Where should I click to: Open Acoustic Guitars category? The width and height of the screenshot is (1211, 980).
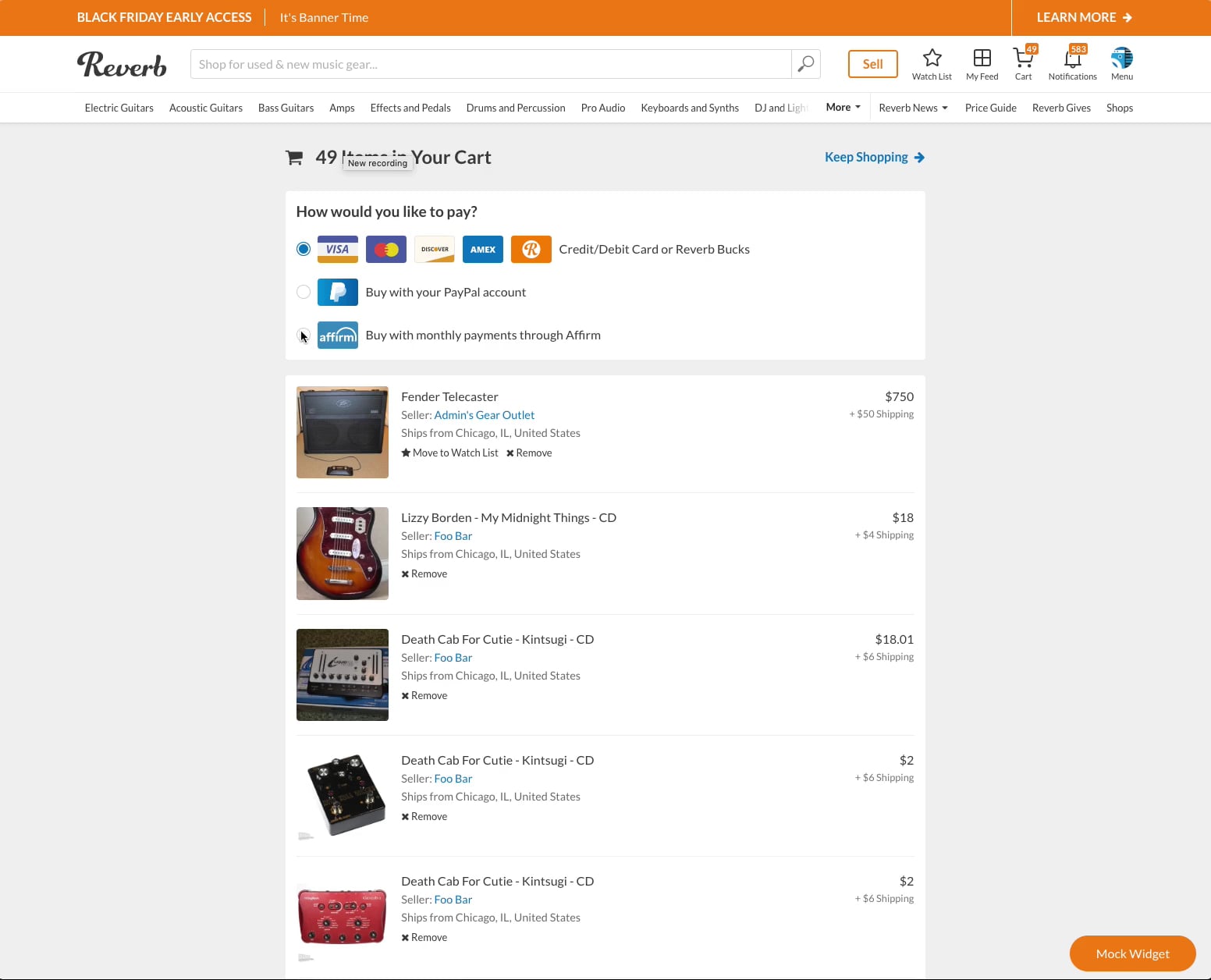206,108
